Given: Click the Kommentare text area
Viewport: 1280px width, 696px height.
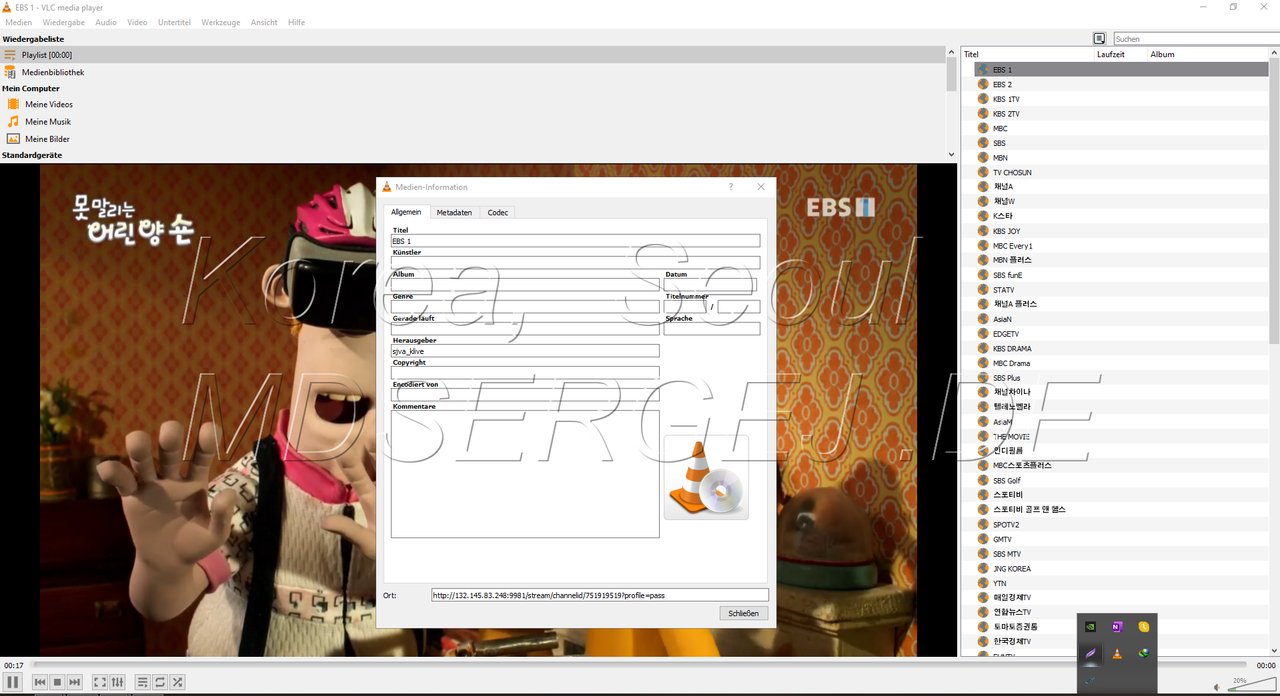Looking at the screenshot, I should click(525, 474).
